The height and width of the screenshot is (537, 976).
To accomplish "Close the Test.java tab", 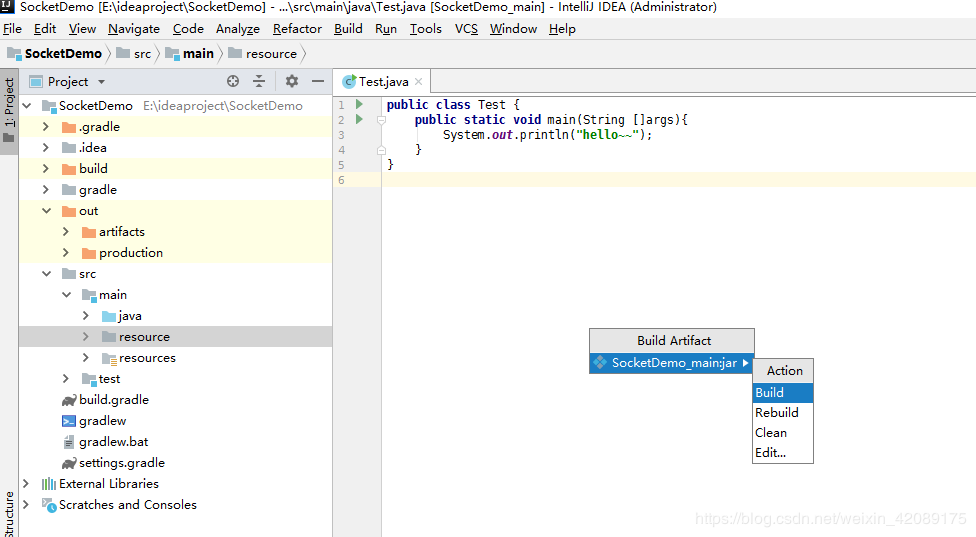I will pyautogui.click(x=418, y=82).
